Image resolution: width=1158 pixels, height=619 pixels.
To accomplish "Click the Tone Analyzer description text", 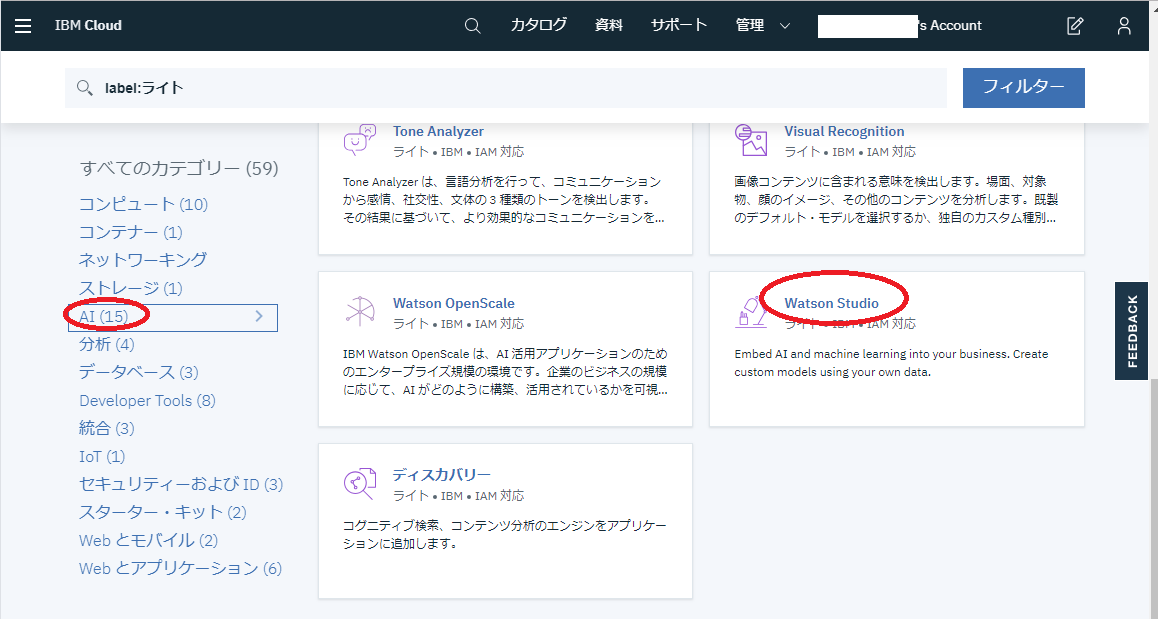I will [x=504, y=199].
